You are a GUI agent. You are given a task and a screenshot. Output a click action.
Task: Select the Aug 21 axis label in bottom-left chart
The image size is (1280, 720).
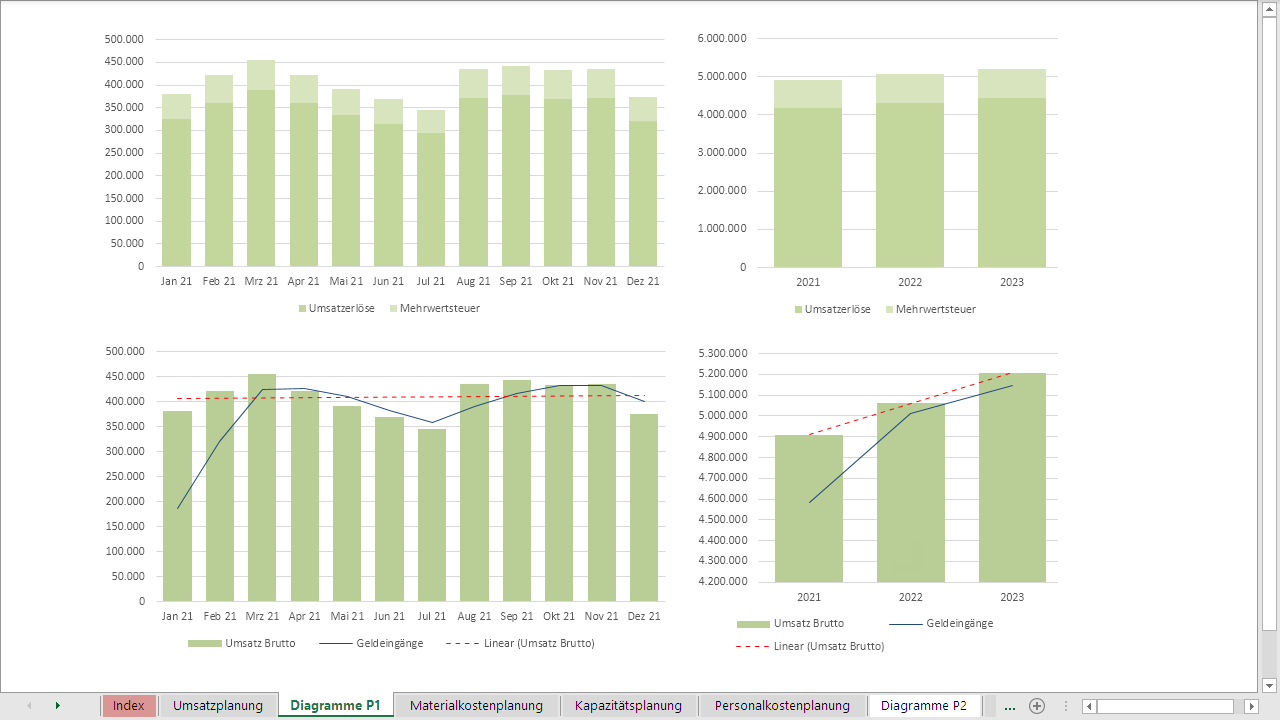(474, 616)
